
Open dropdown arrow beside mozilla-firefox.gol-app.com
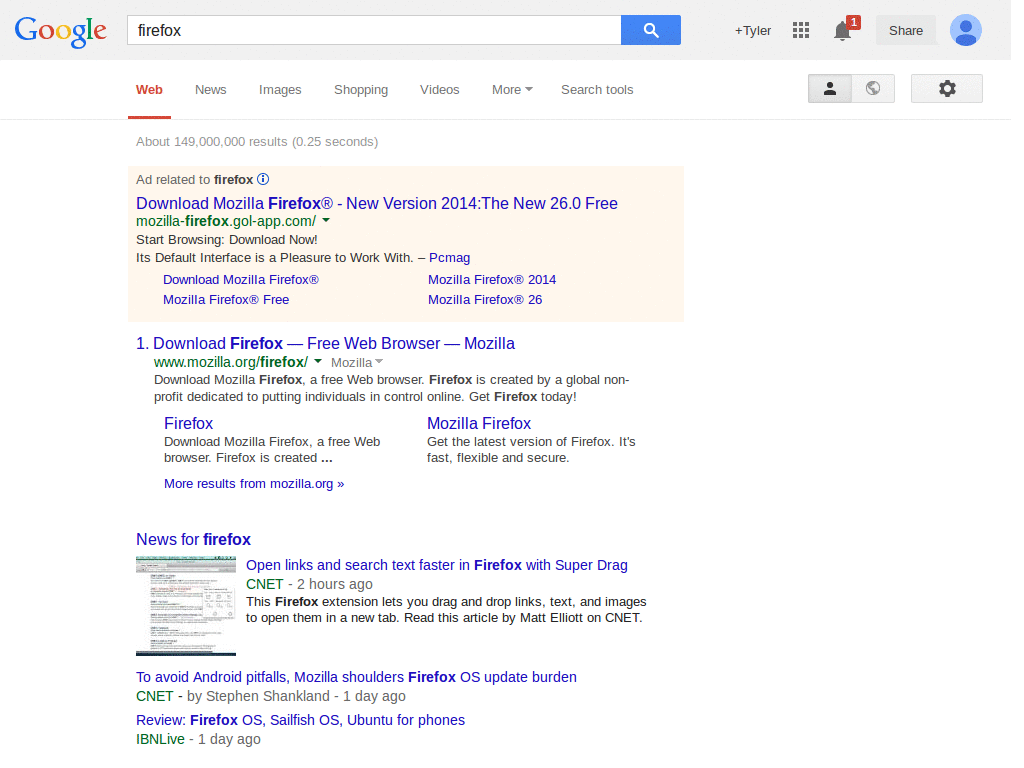(326, 221)
